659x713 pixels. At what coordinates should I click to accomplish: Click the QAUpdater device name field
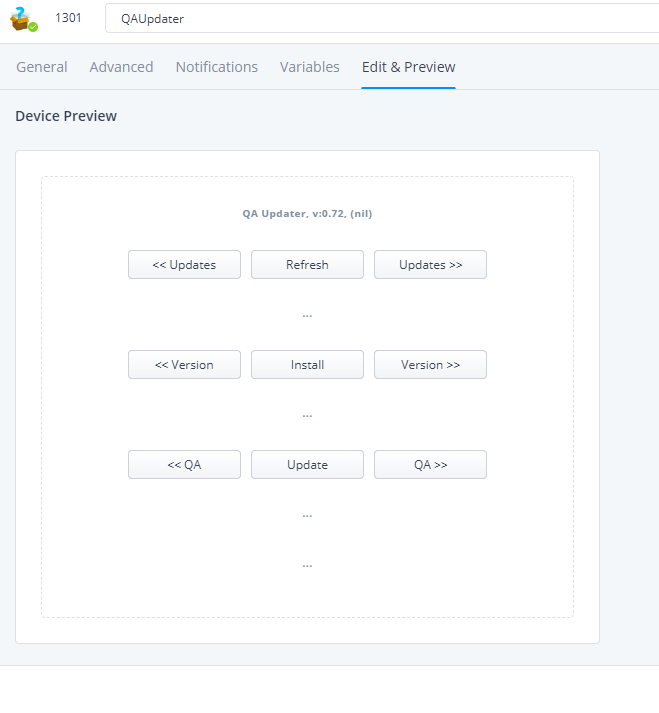click(x=382, y=18)
